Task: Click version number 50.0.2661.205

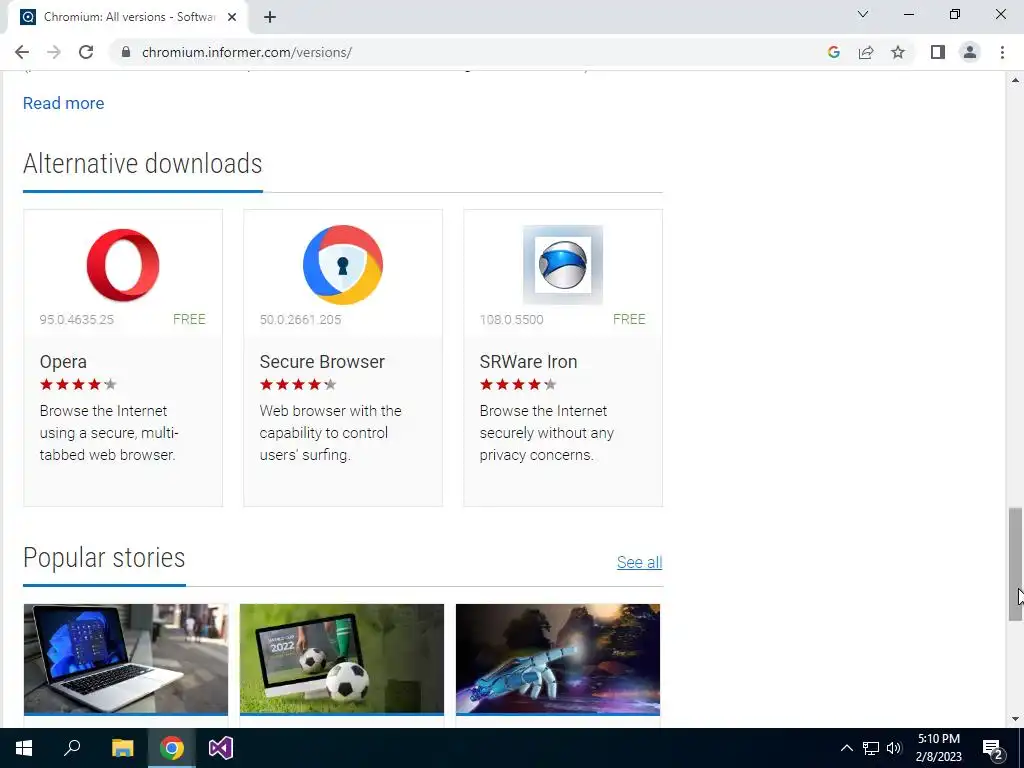Action: click(300, 319)
